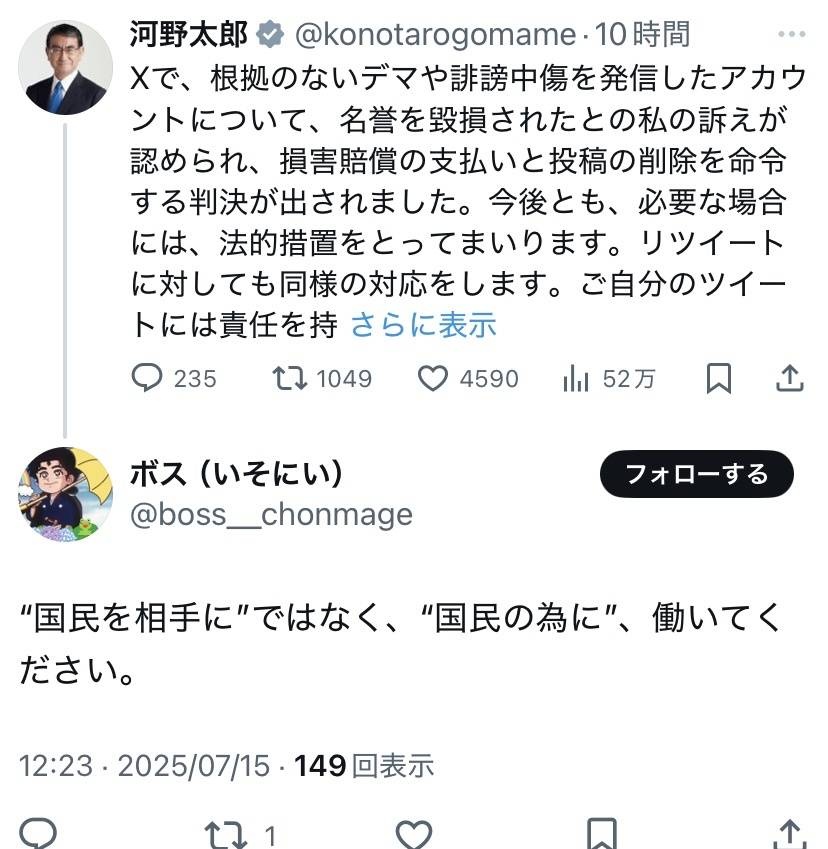Like 河野太郎's post with 4590 likes
Viewport: 828px width, 849px height.
pos(432,379)
